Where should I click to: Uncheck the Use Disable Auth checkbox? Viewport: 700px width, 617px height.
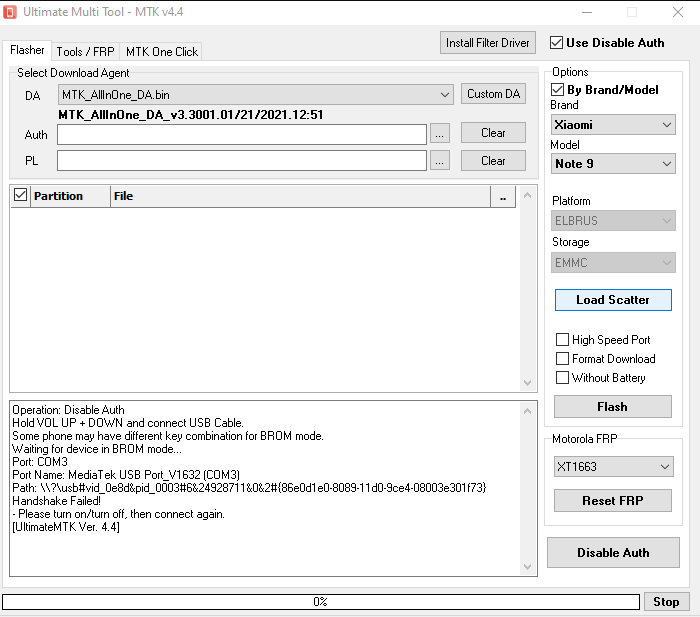click(x=557, y=43)
